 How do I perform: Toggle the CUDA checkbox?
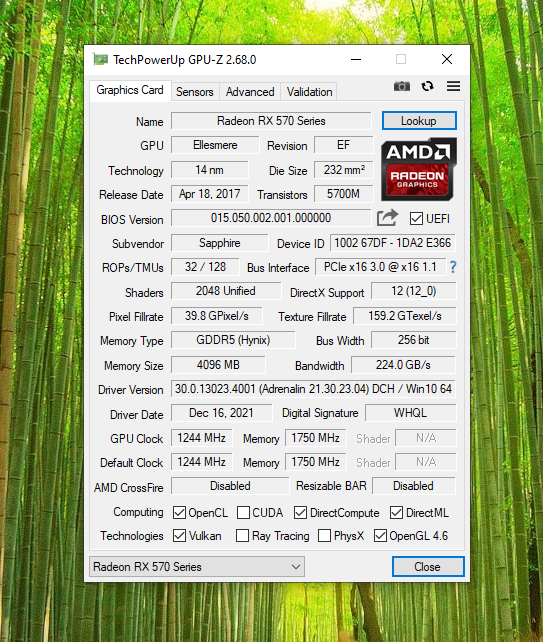point(243,513)
